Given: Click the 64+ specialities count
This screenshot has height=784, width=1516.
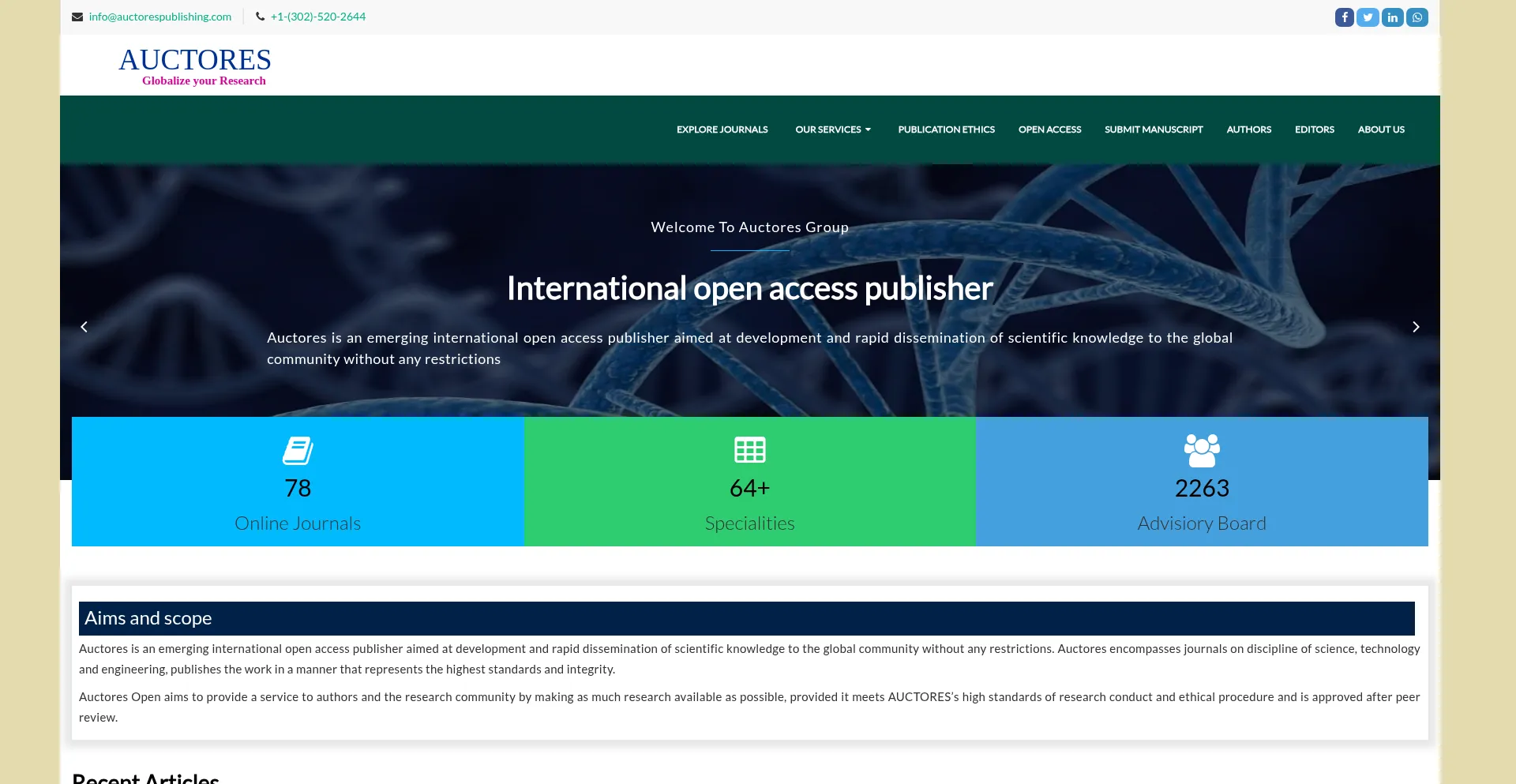Looking at the screenshot, I should [750, 488].
